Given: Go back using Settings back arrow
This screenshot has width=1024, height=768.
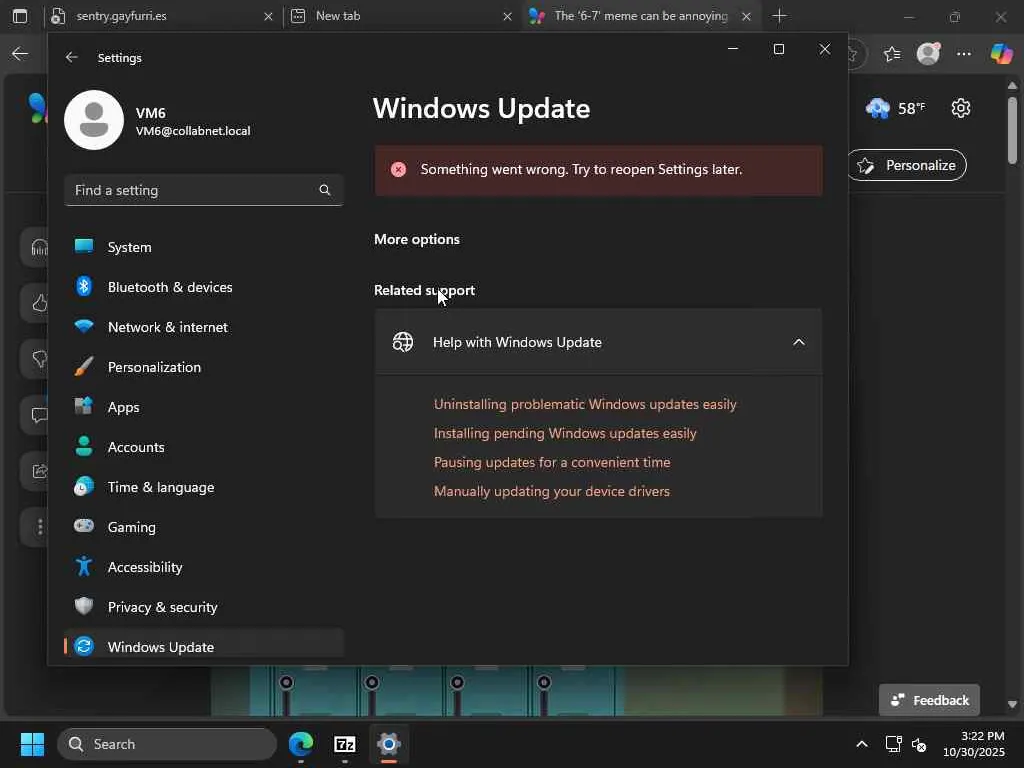Looking at the screenshot, I should coord(71,57).
